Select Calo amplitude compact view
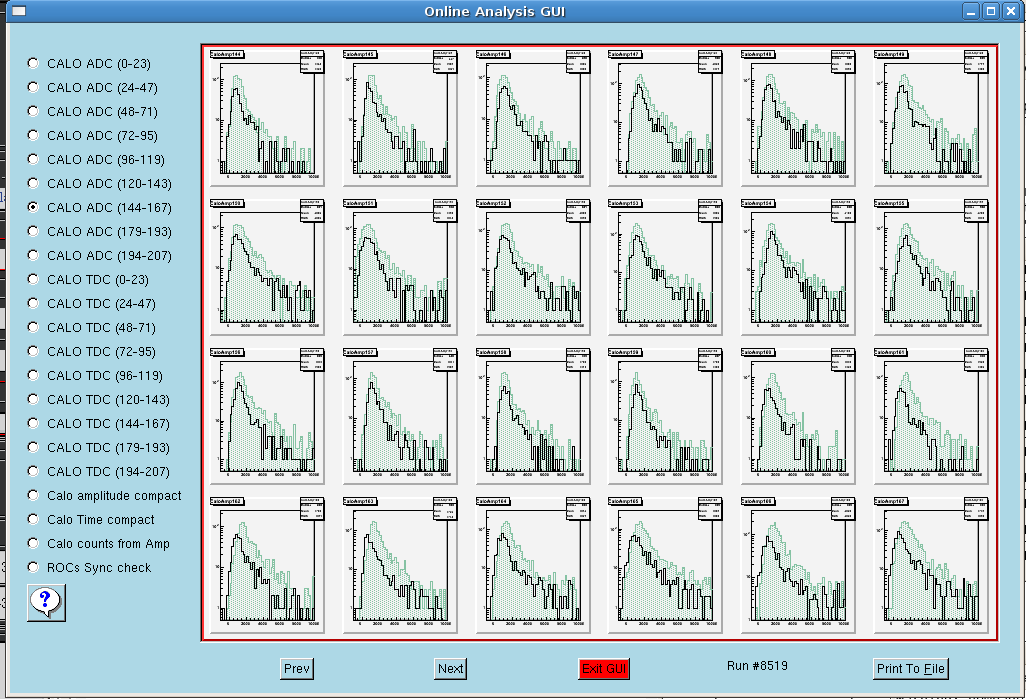 pyautogui.click(x=33, y=495)
